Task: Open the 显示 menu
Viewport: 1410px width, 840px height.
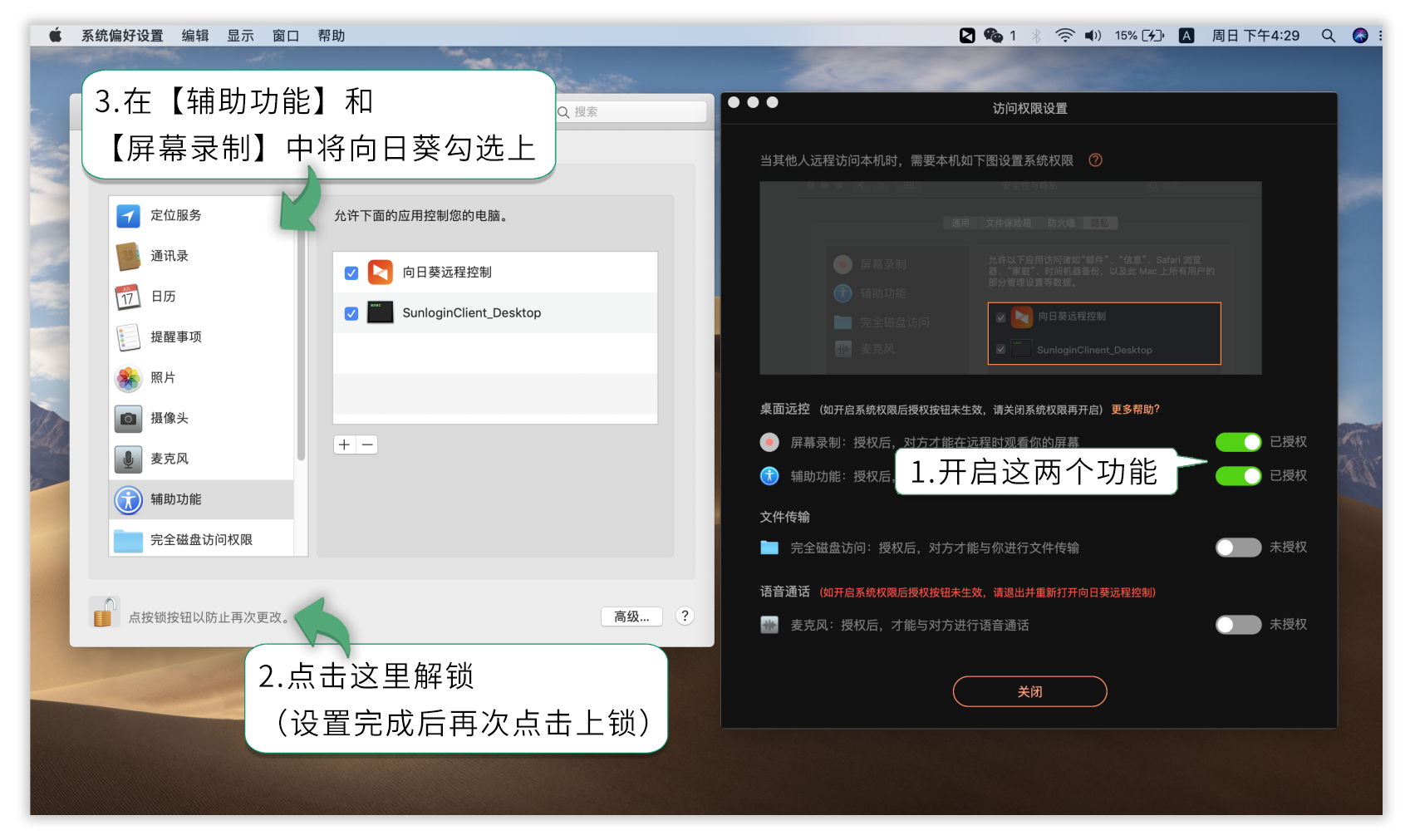Action: (241, 36)
